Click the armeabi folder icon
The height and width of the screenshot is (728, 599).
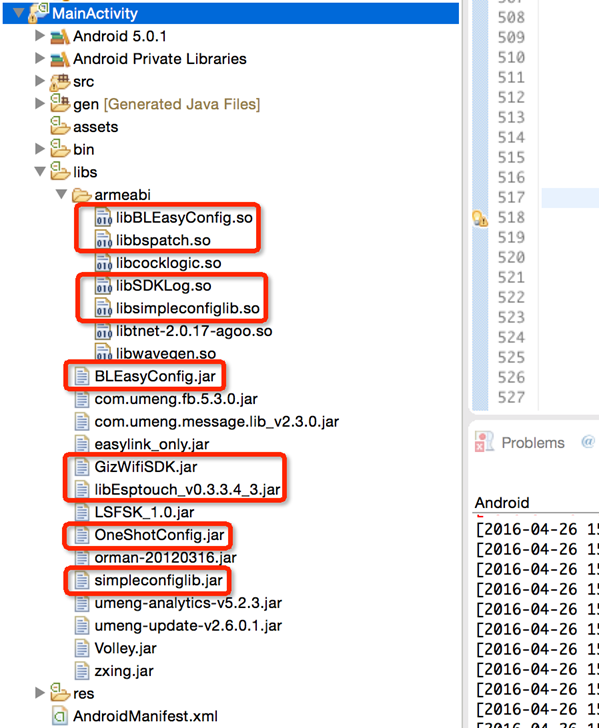[x=81, y=195]
